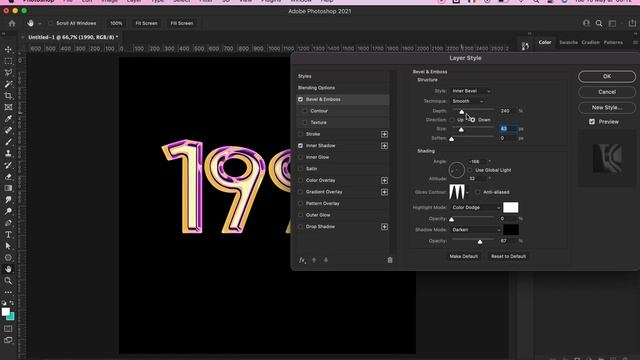The width and height of the screenshot is (640, 360).
Task: Confirm Layer Style with OK
Action: [x=607, y=76]
